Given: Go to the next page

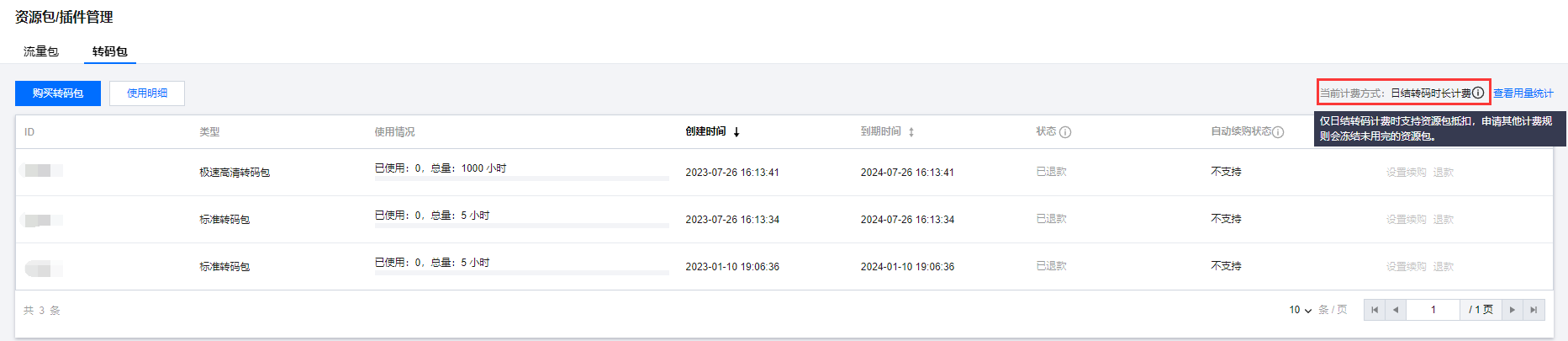Looking at the screenshot, I should [1513, 310].
